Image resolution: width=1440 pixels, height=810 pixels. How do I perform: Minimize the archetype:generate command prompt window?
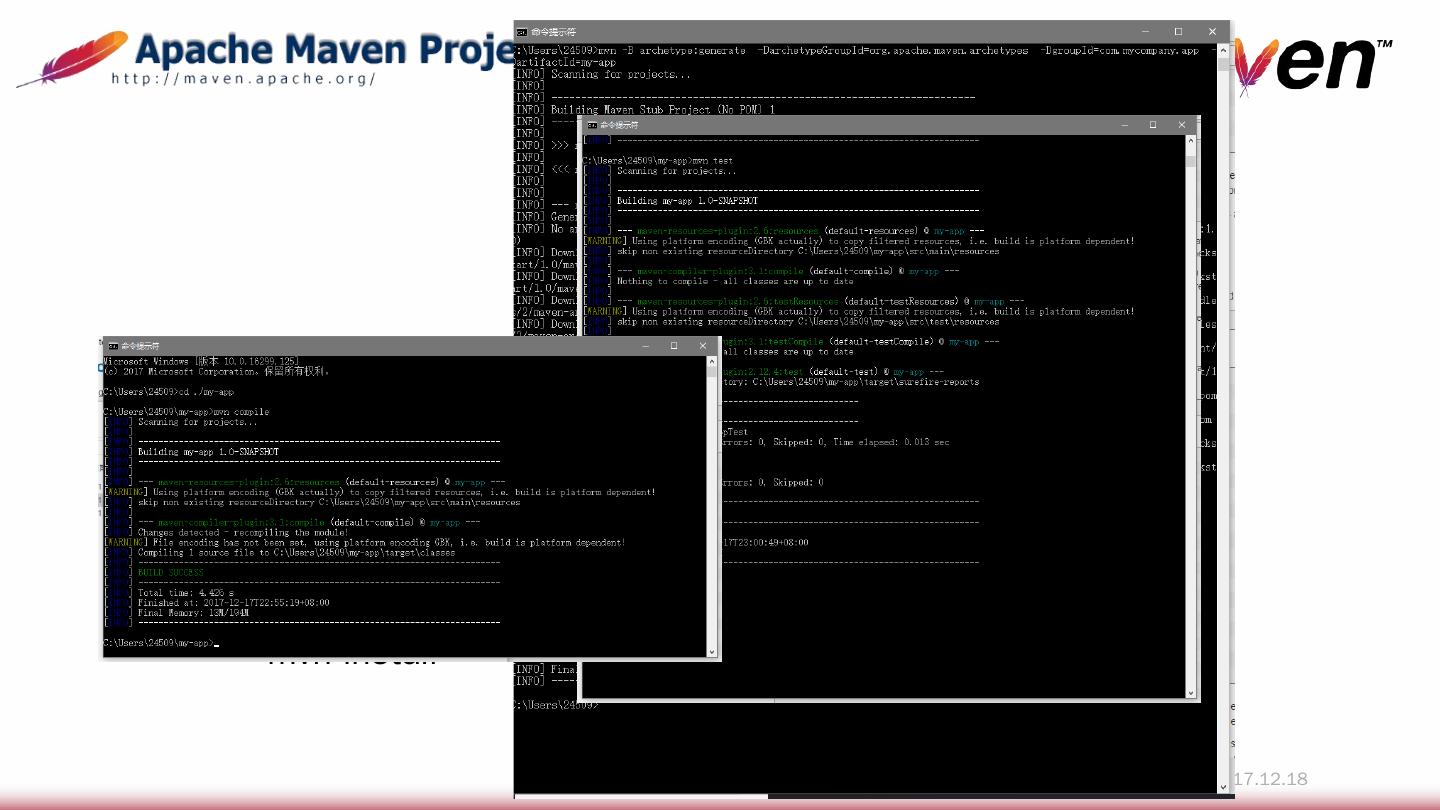coord(1145,32)
